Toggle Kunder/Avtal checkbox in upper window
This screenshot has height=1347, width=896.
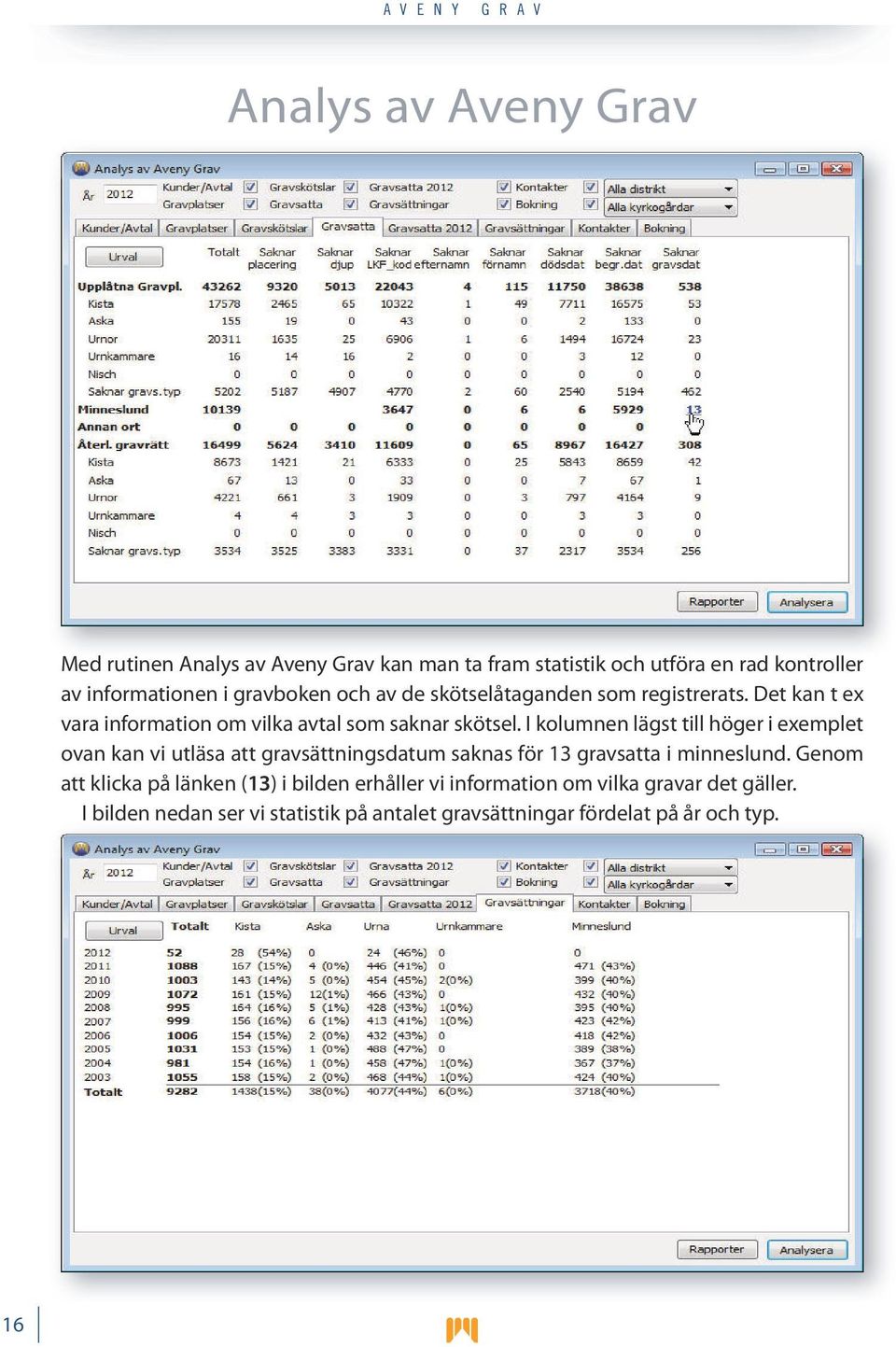pos(250,188)
